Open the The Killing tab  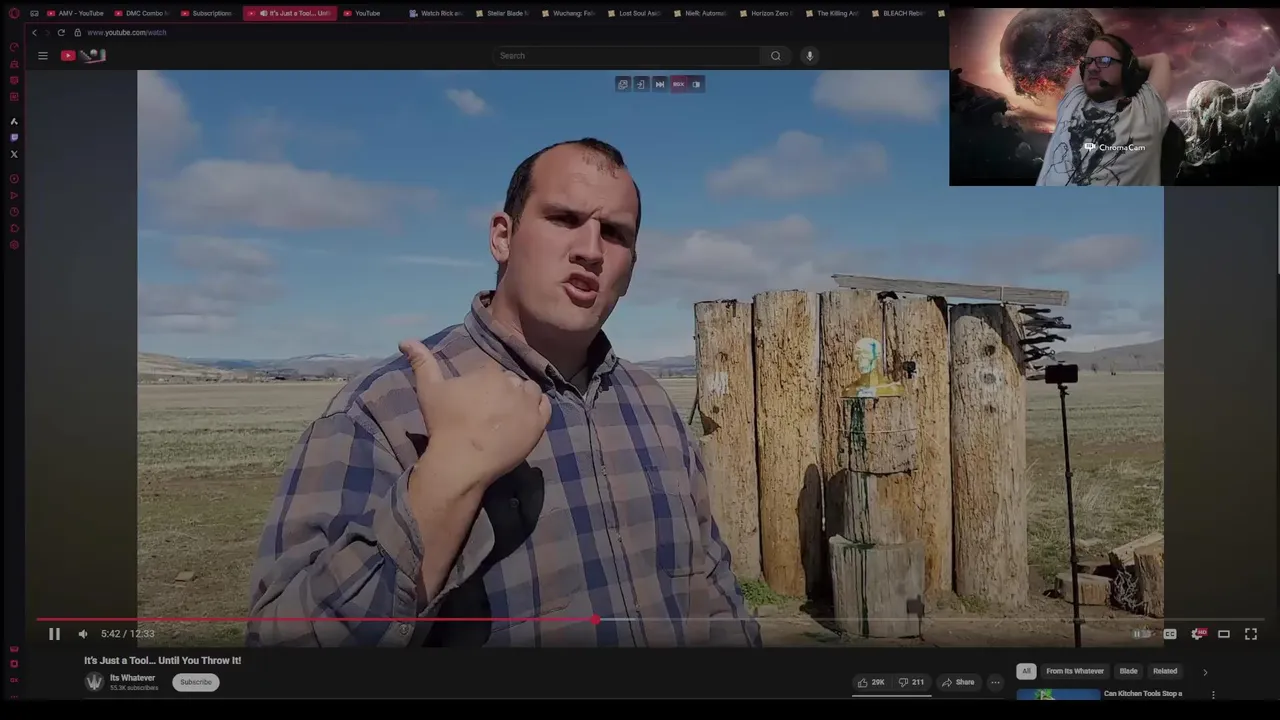[x=832, y=13]
